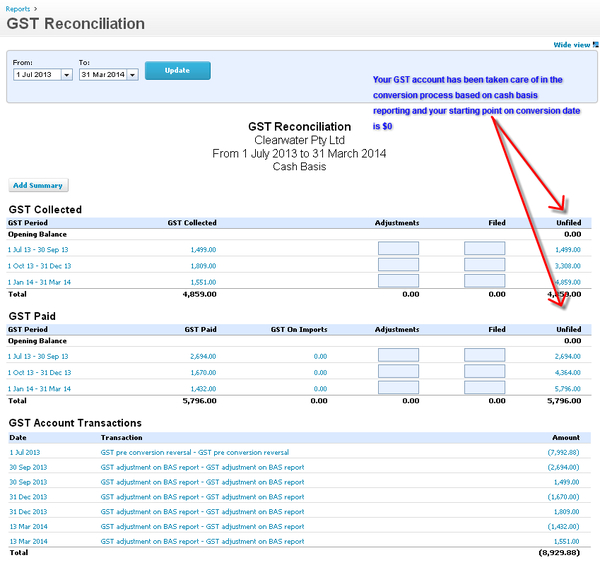Click GST Paid amount 2,694.00

point(203,356)
